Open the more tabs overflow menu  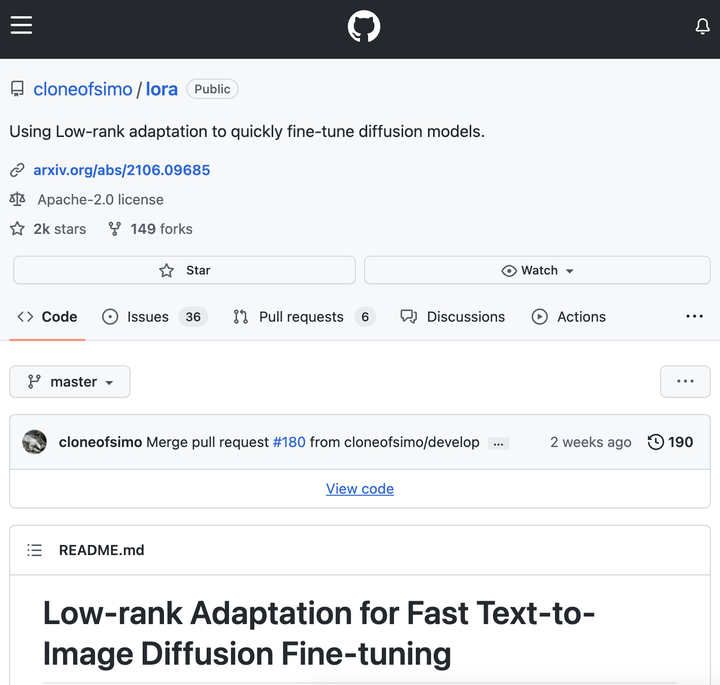(x=694, y=317)
